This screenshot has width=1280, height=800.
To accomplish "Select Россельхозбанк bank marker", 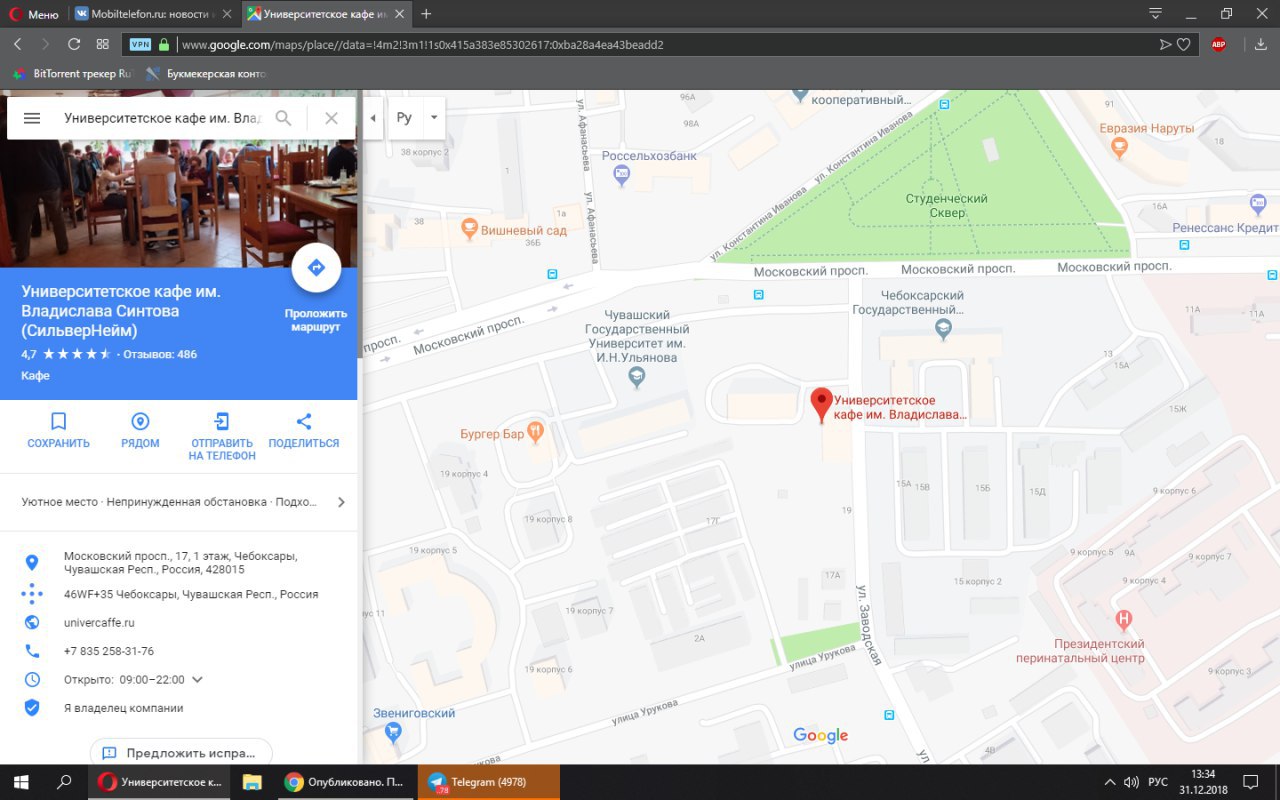I will click(622, 176).
